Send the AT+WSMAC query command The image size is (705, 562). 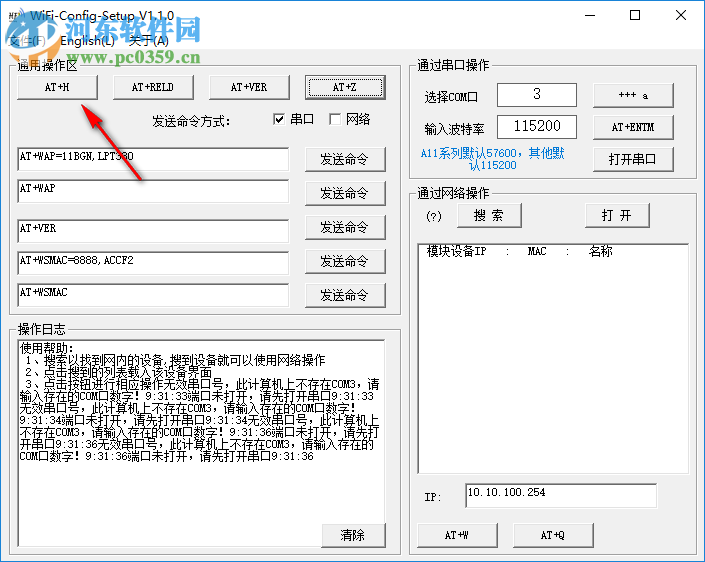345,295
